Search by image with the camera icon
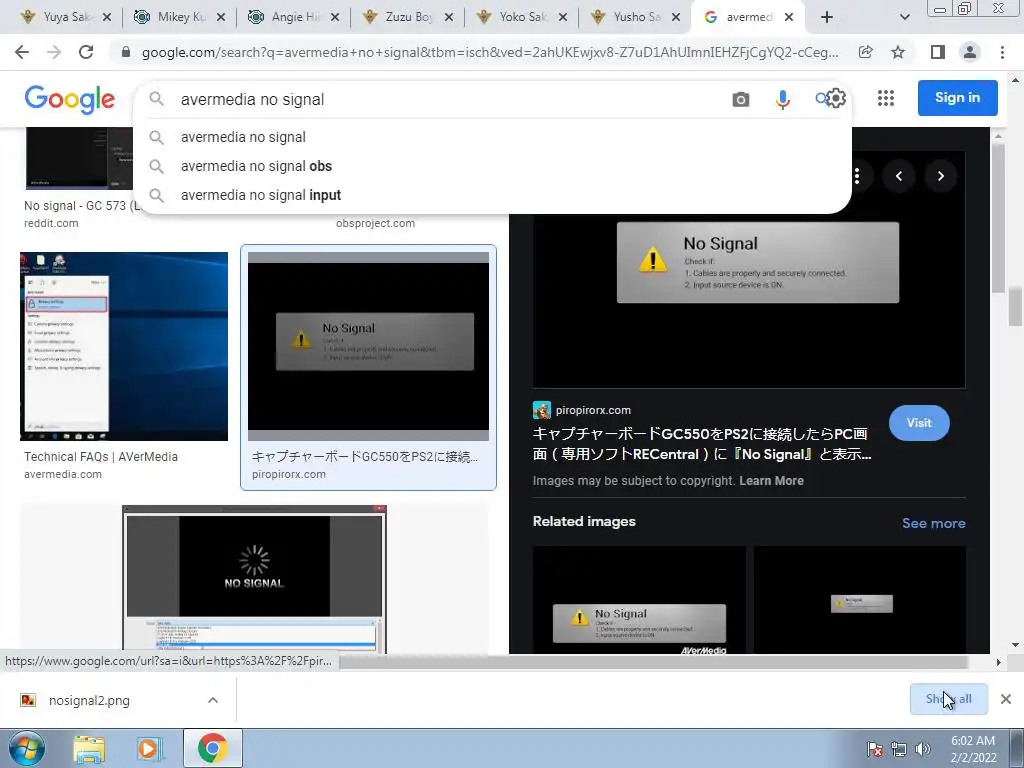This screenshot has height=768, width=1024. 741,99
